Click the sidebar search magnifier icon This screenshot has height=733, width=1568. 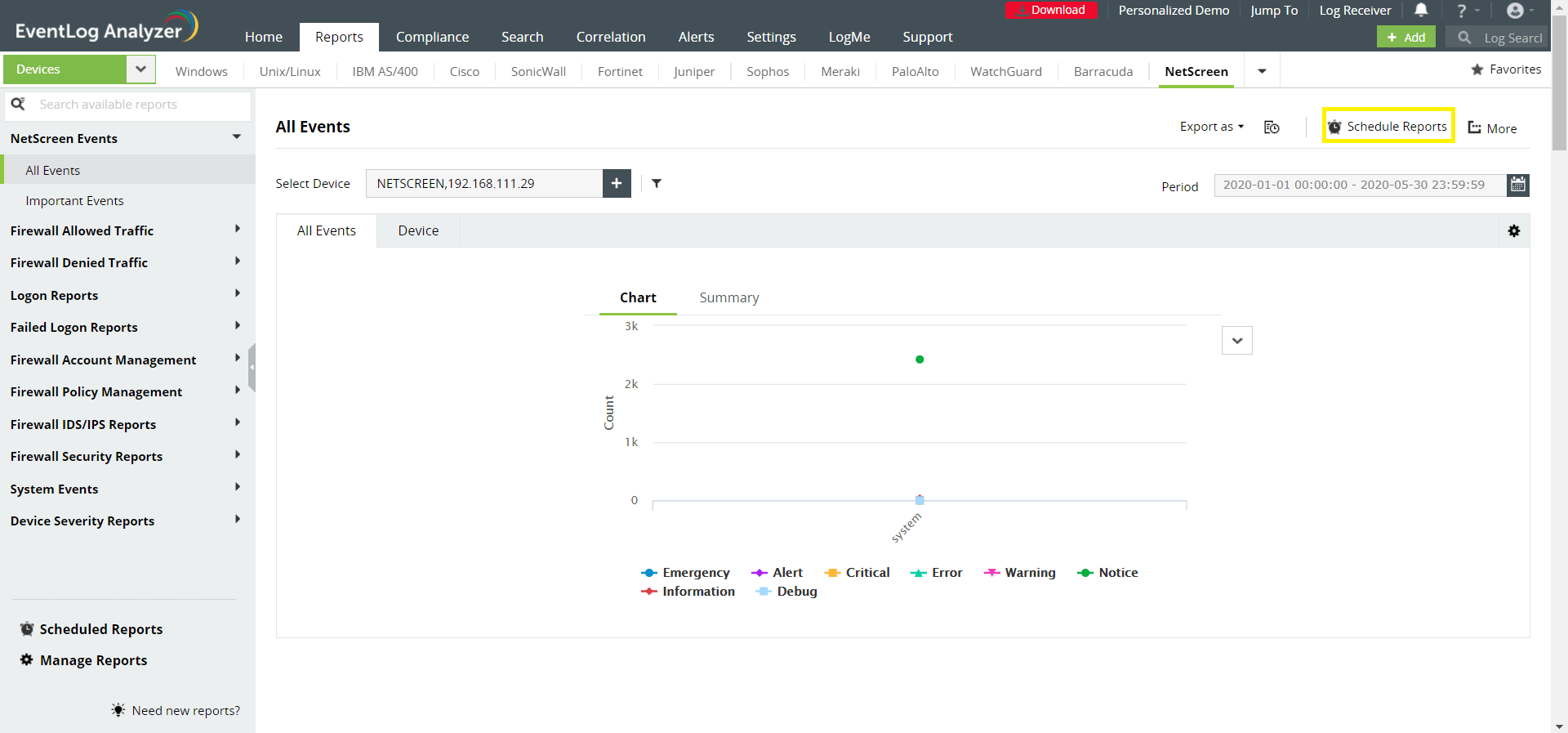18,105
